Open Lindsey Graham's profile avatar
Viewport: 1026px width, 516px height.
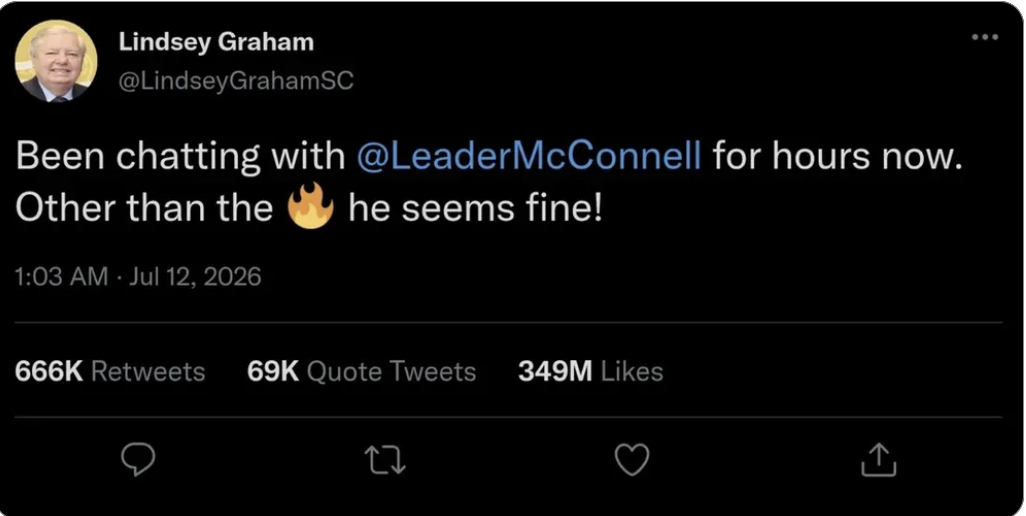click(56, 60)
